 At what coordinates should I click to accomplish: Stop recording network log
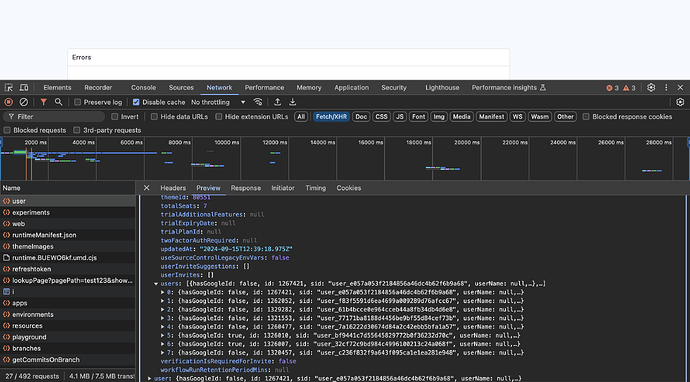[x=9, y=102]
